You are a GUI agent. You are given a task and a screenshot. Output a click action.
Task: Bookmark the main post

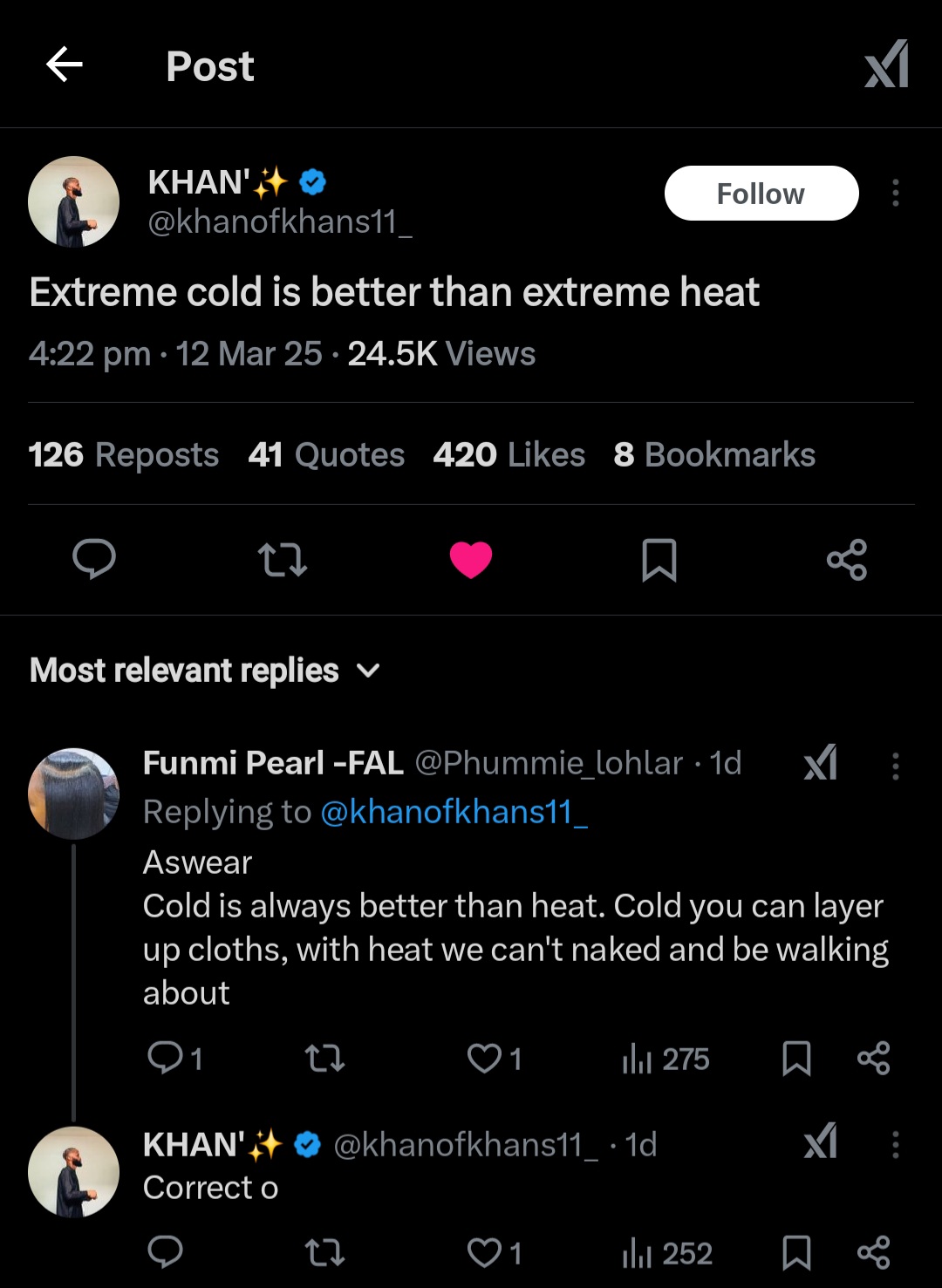659,560
